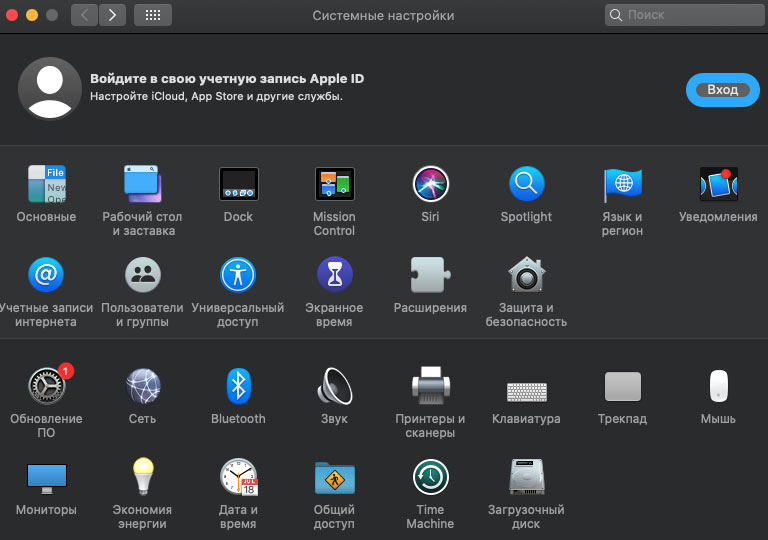Click the iCloud and App Store description line

pos(216,96)
